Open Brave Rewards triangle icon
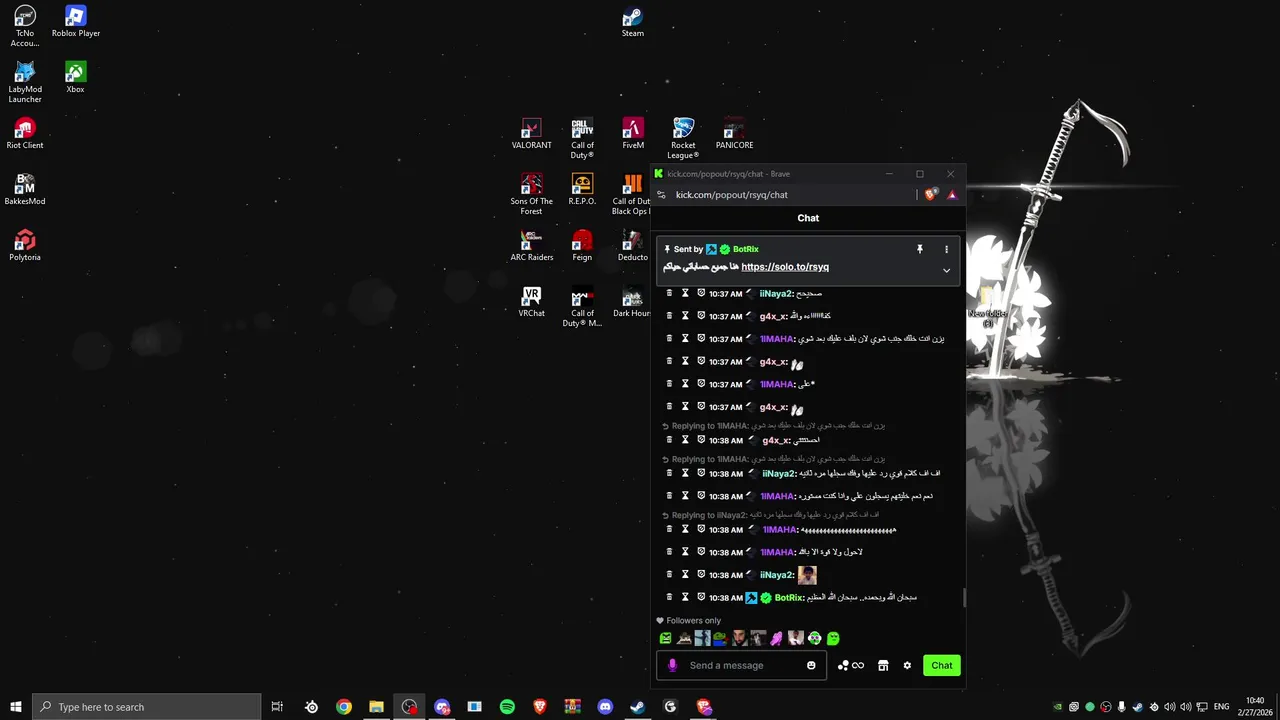1280x720 pixels. [x=952, y=195]
